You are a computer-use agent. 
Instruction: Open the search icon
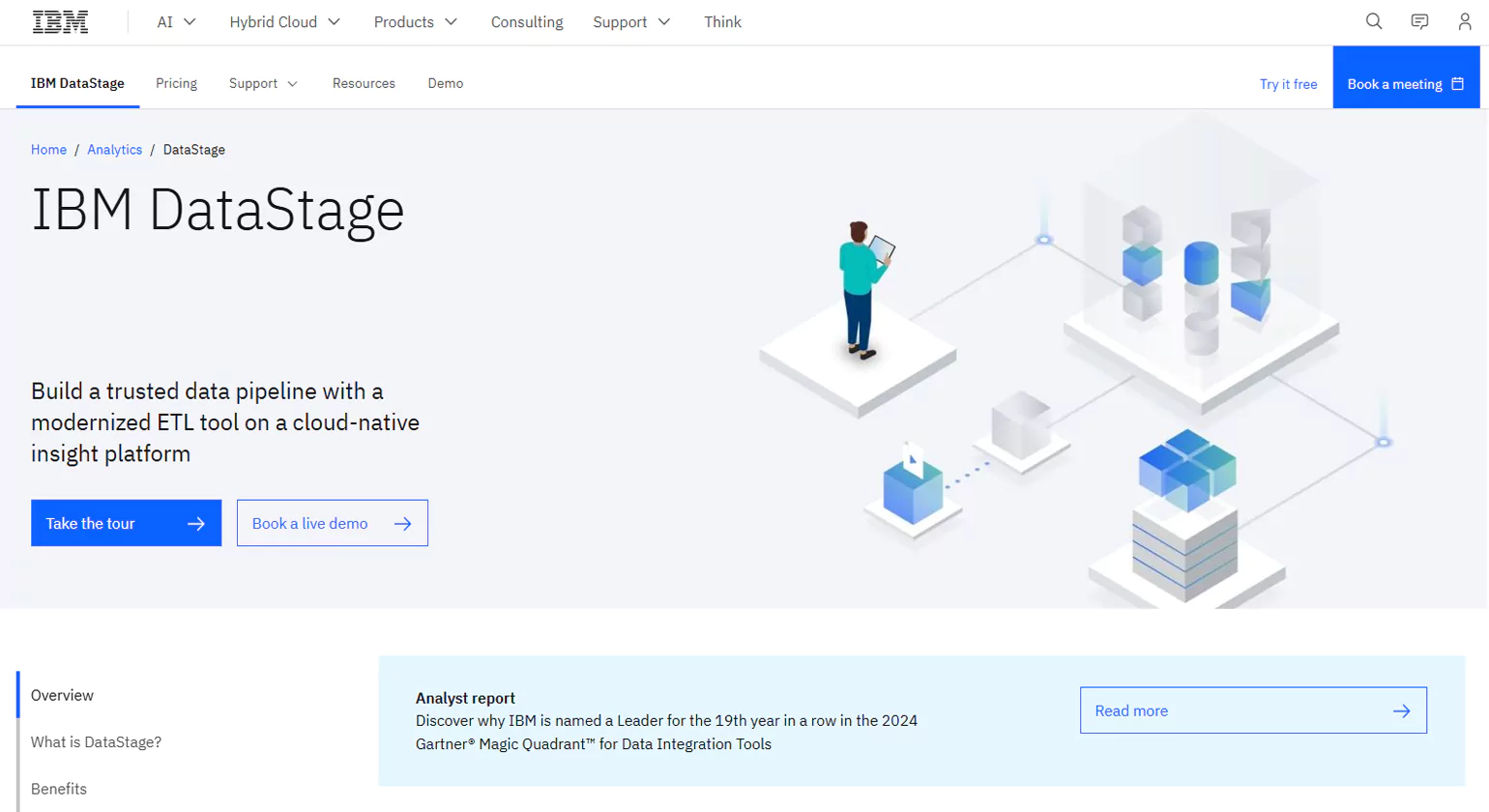1372,21
